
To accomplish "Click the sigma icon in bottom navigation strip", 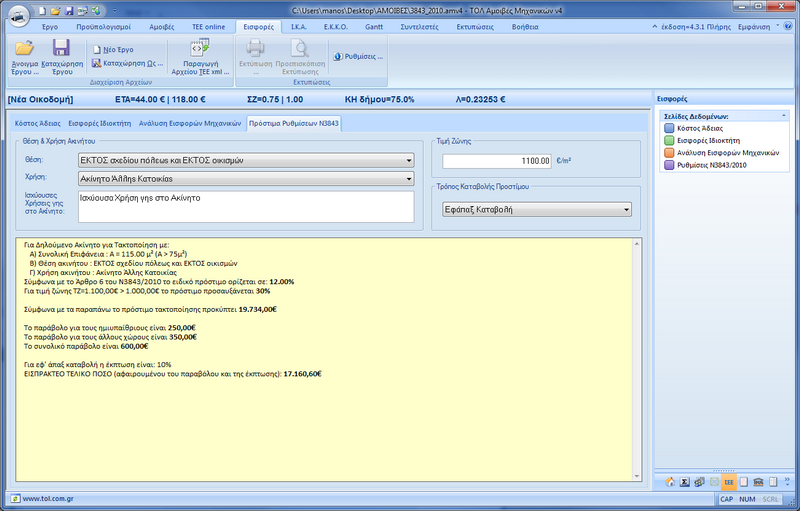I will coord(683,482).
